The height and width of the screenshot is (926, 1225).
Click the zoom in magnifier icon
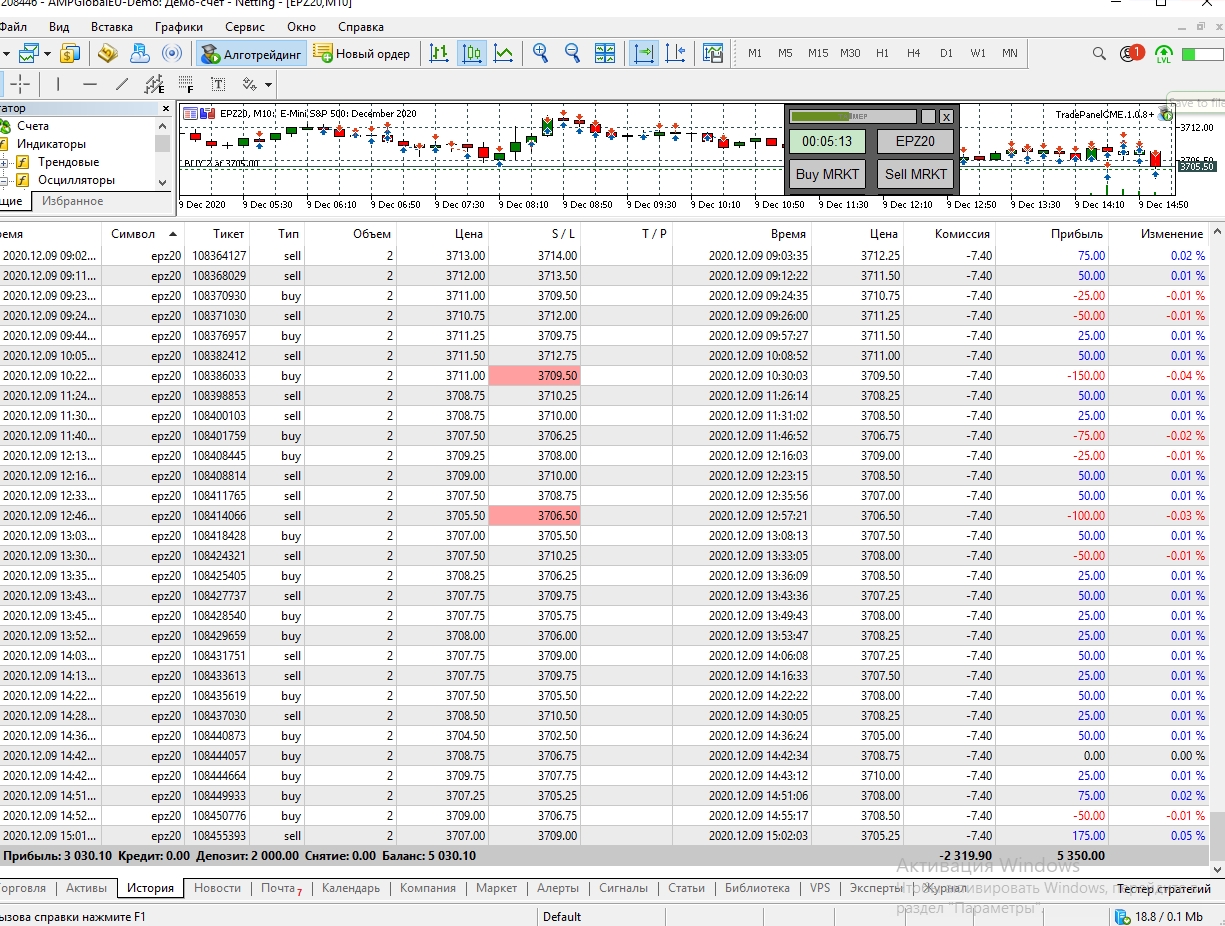tap(540, 53)
